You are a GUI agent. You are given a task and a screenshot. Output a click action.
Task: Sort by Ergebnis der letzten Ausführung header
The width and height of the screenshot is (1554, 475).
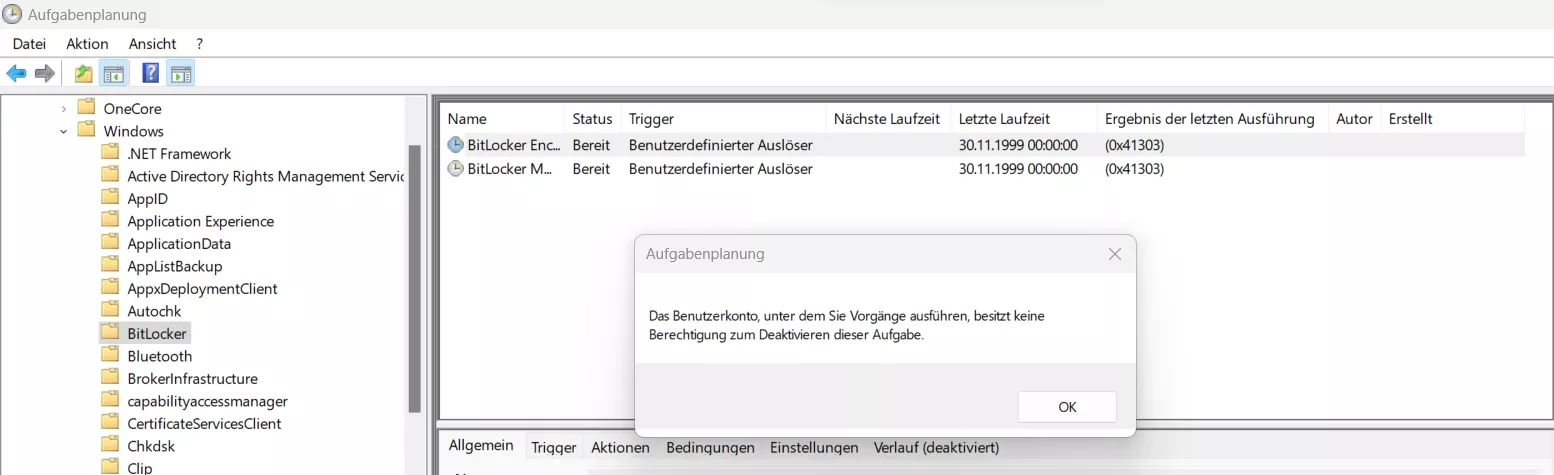(x=1212, y=119)
